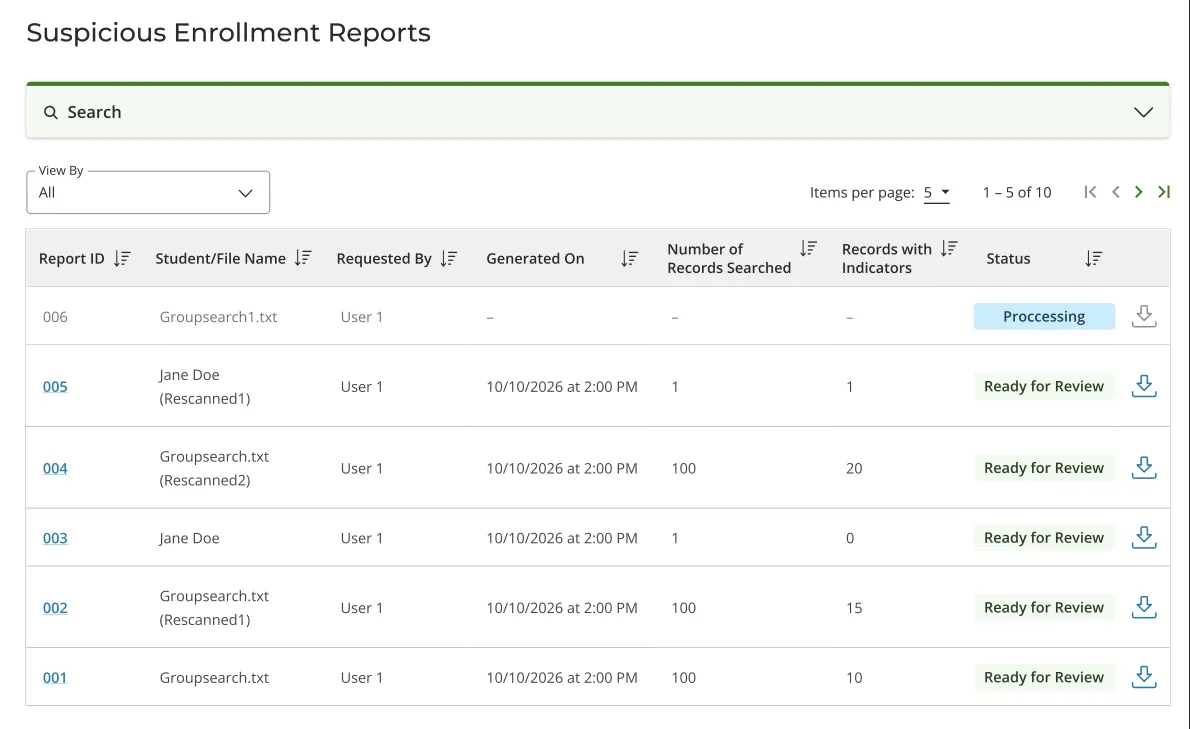This screenshot has height=729, width=1190.
Task: Sort by Generated On column
Action: 629,259
